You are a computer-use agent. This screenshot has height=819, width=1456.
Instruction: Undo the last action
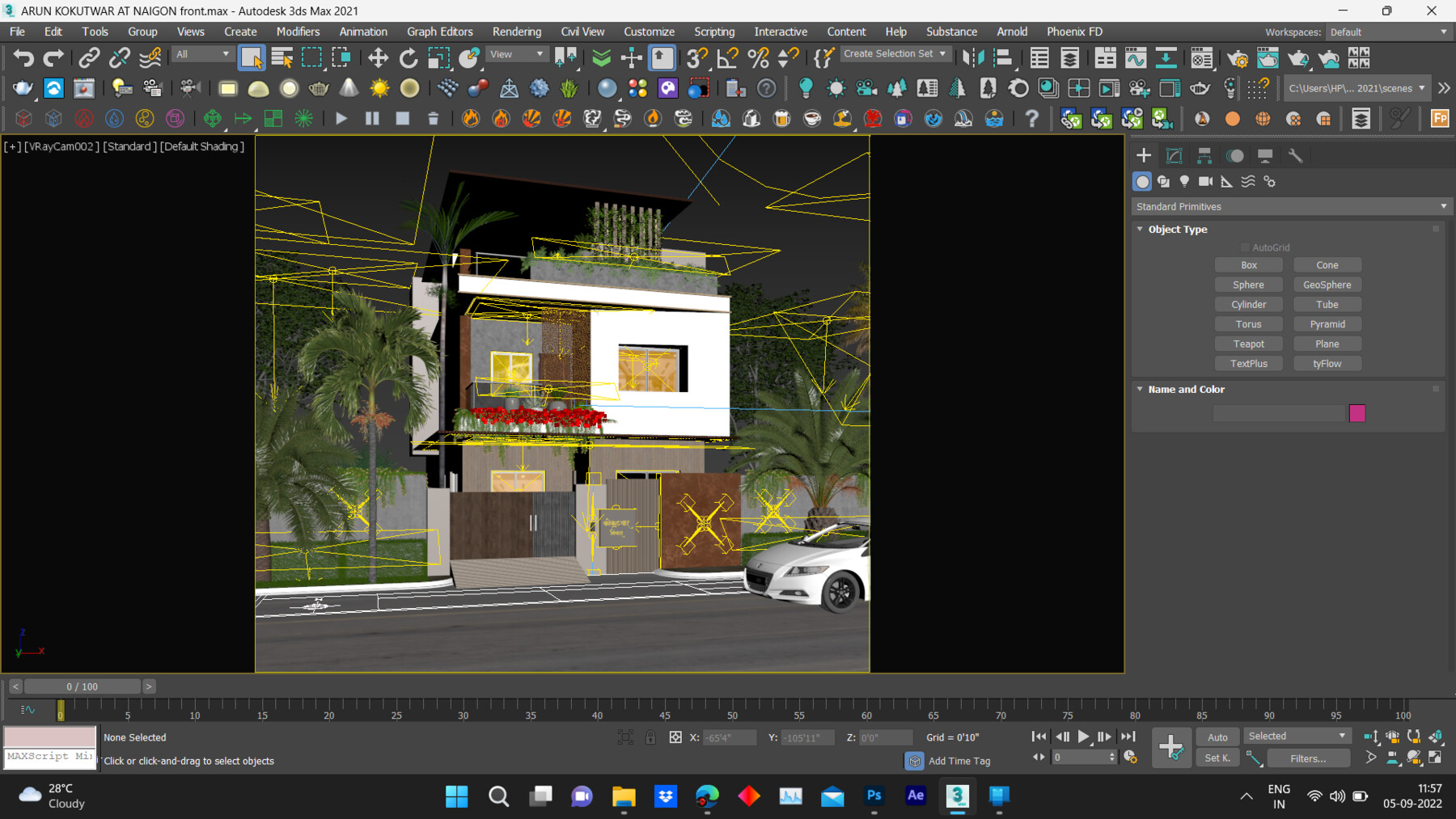(22, 58)
